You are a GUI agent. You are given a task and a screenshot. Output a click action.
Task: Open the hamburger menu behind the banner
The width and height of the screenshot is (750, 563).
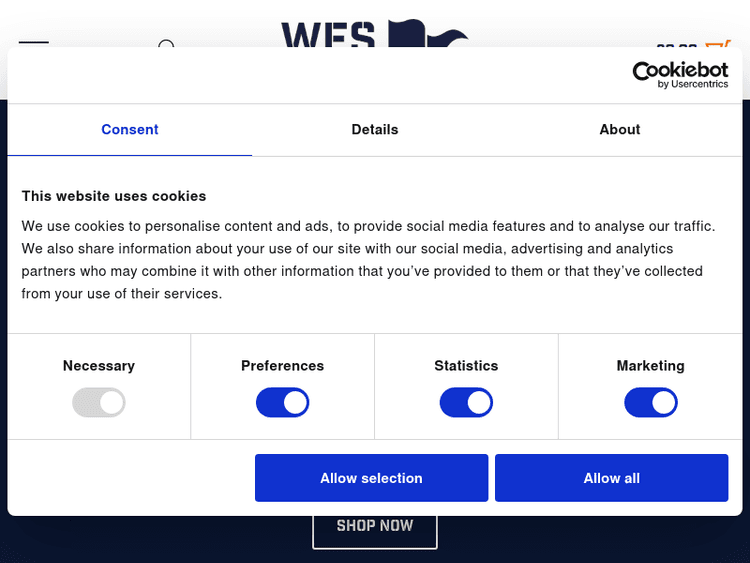pyautogui.click(x=33, y=43)
